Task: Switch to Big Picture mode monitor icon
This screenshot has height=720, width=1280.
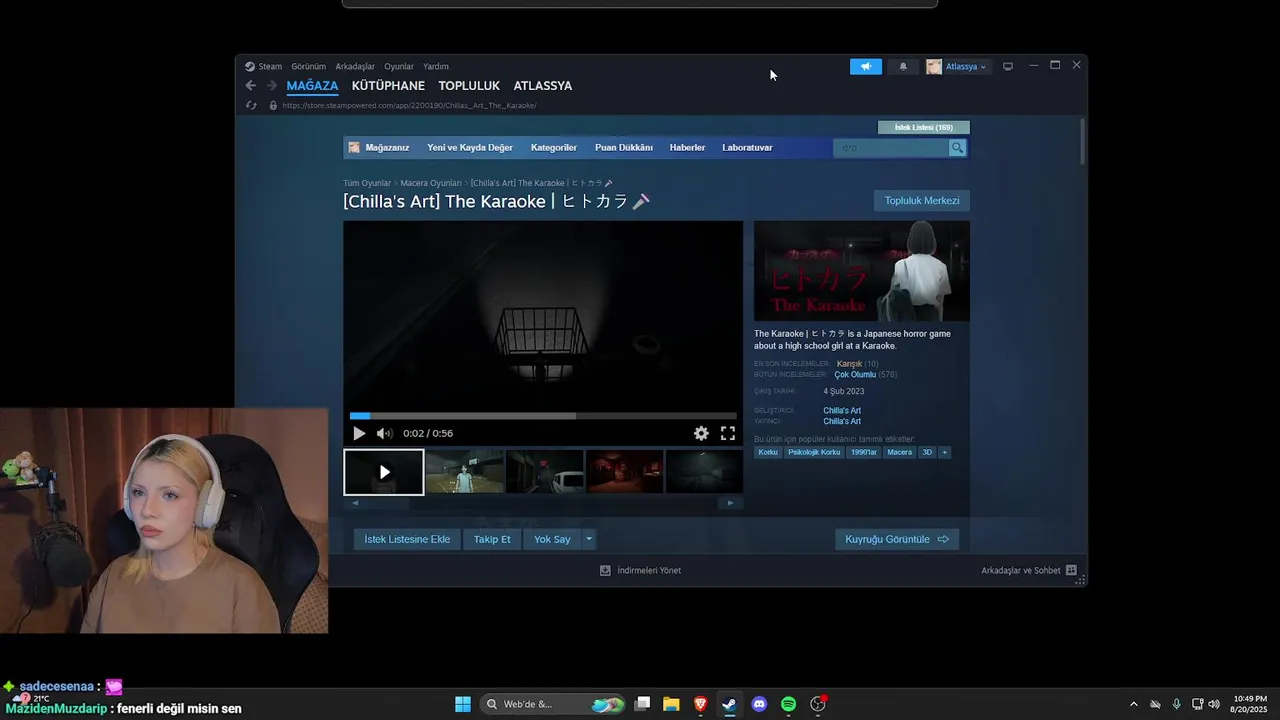Action: click(x=1008, y=66)
